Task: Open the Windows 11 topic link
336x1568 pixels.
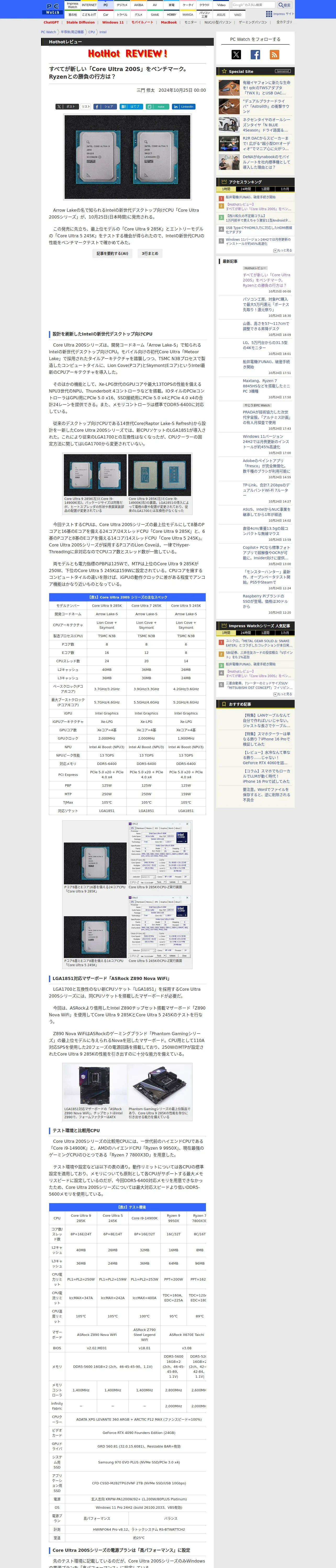Action: (x=113, y=22)
